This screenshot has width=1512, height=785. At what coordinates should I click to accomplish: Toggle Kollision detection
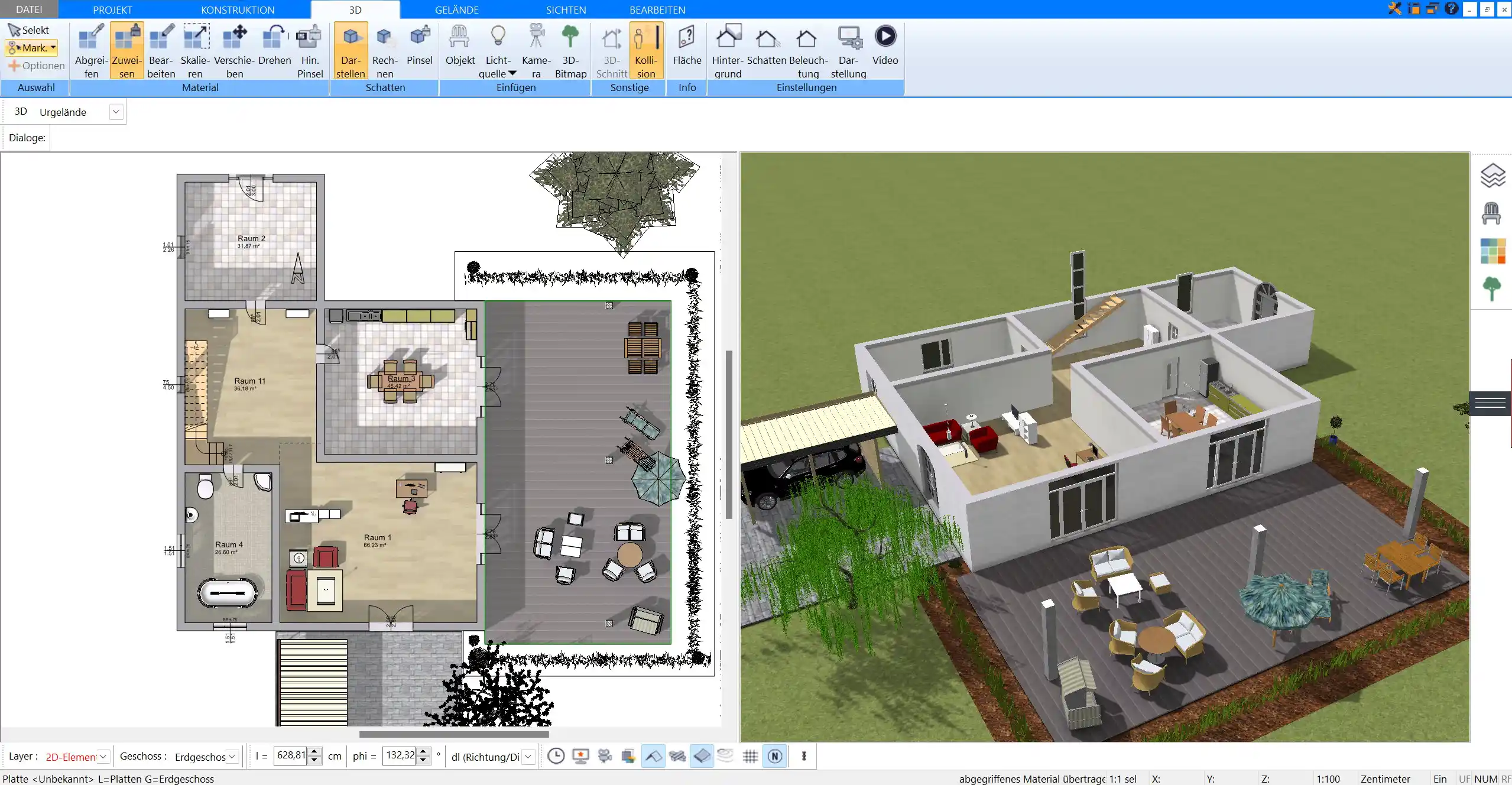click(x=646, y=51)
